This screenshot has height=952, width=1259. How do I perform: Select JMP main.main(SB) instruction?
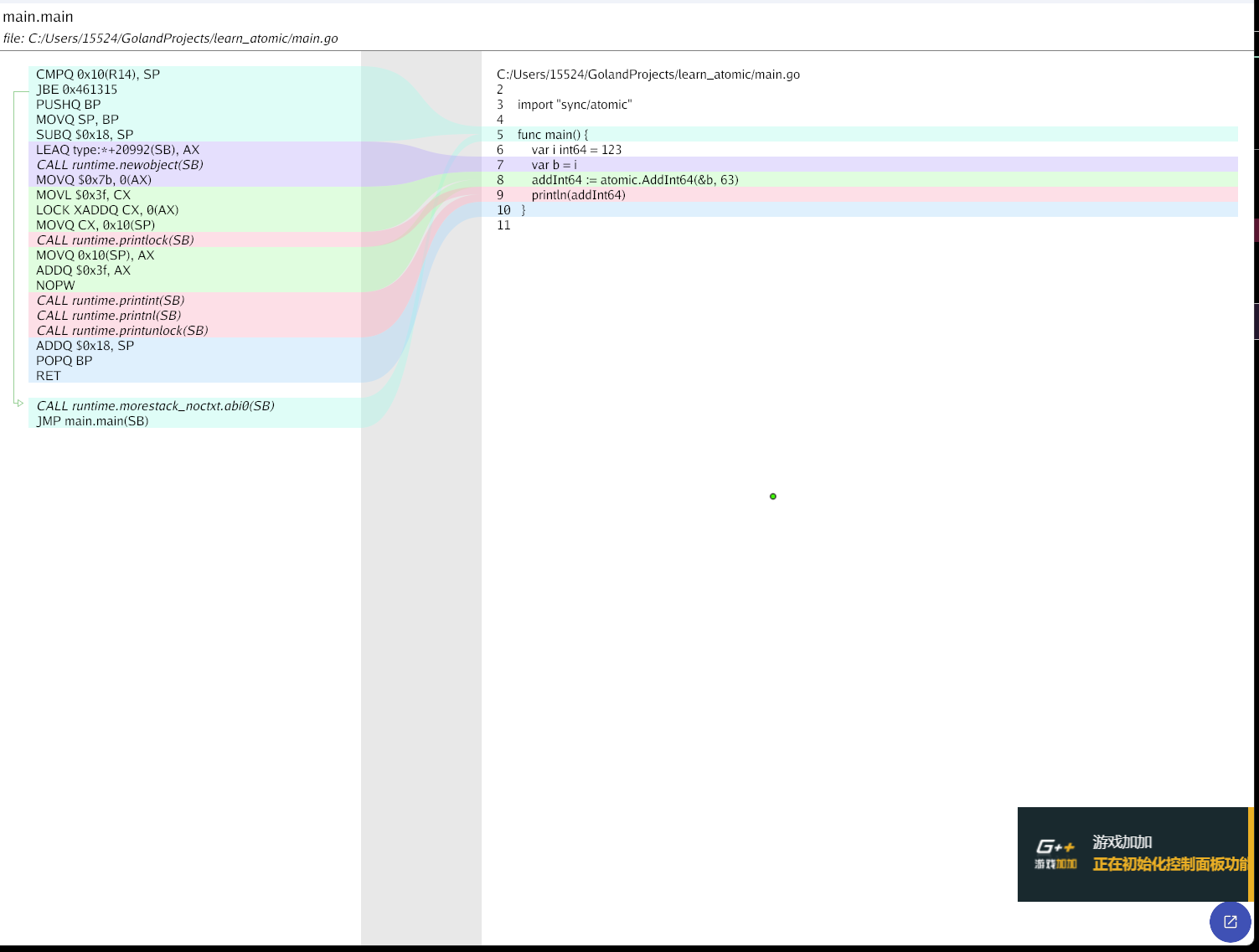click(x=92, y=421)
